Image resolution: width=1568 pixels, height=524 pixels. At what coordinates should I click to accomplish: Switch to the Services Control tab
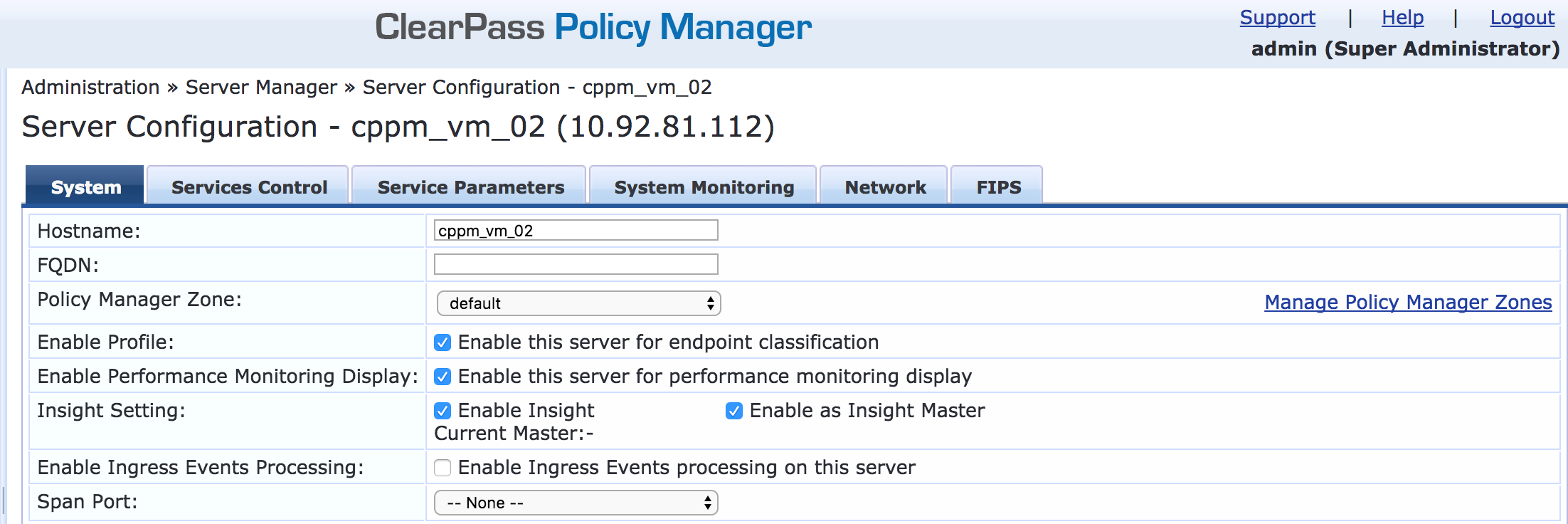(248, 187)
